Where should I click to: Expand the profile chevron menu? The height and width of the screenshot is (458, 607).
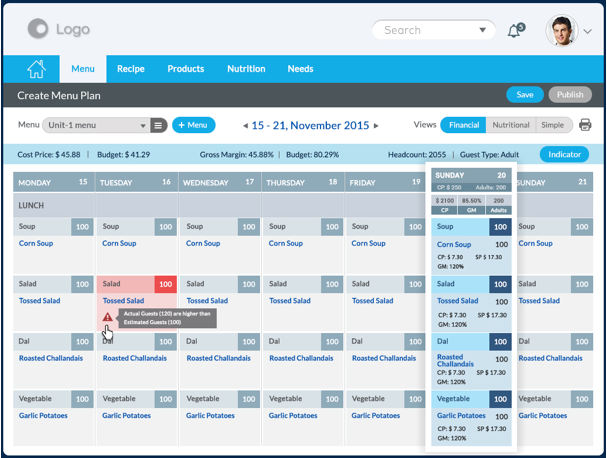pos(588,32)
